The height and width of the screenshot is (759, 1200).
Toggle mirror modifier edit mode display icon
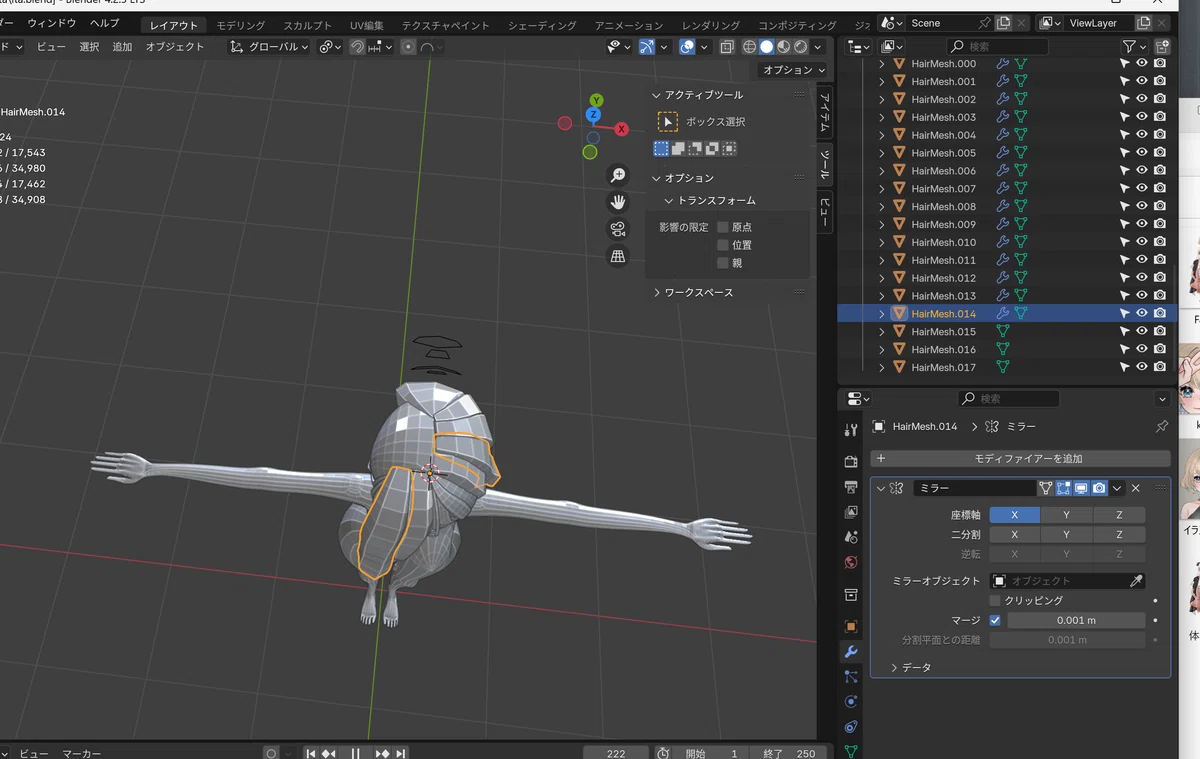[1064, 488]
